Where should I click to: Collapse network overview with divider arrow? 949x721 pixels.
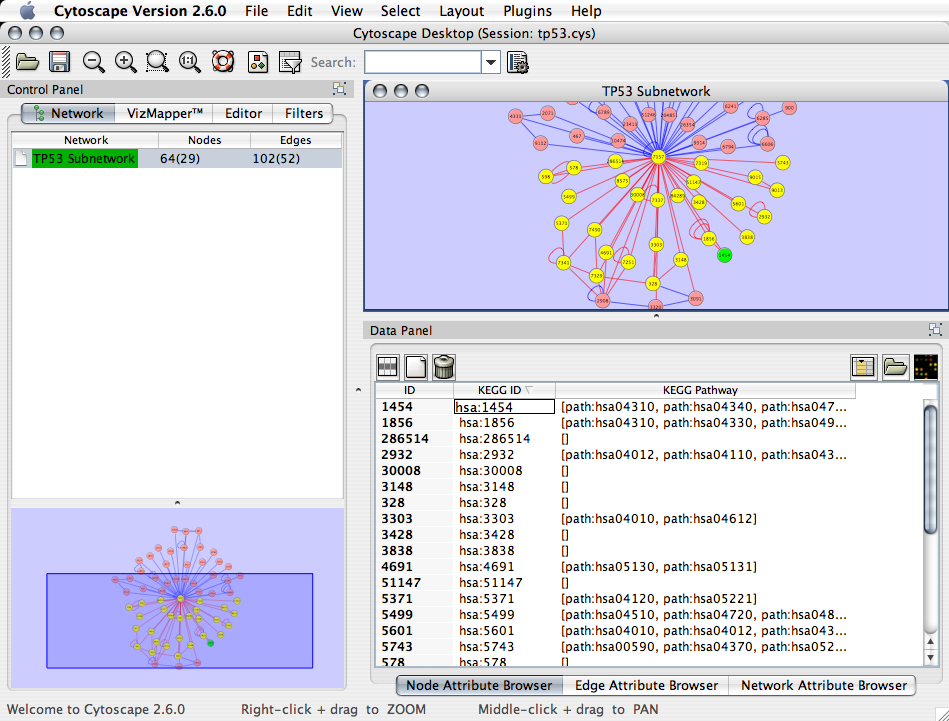[x=177, y=502]
